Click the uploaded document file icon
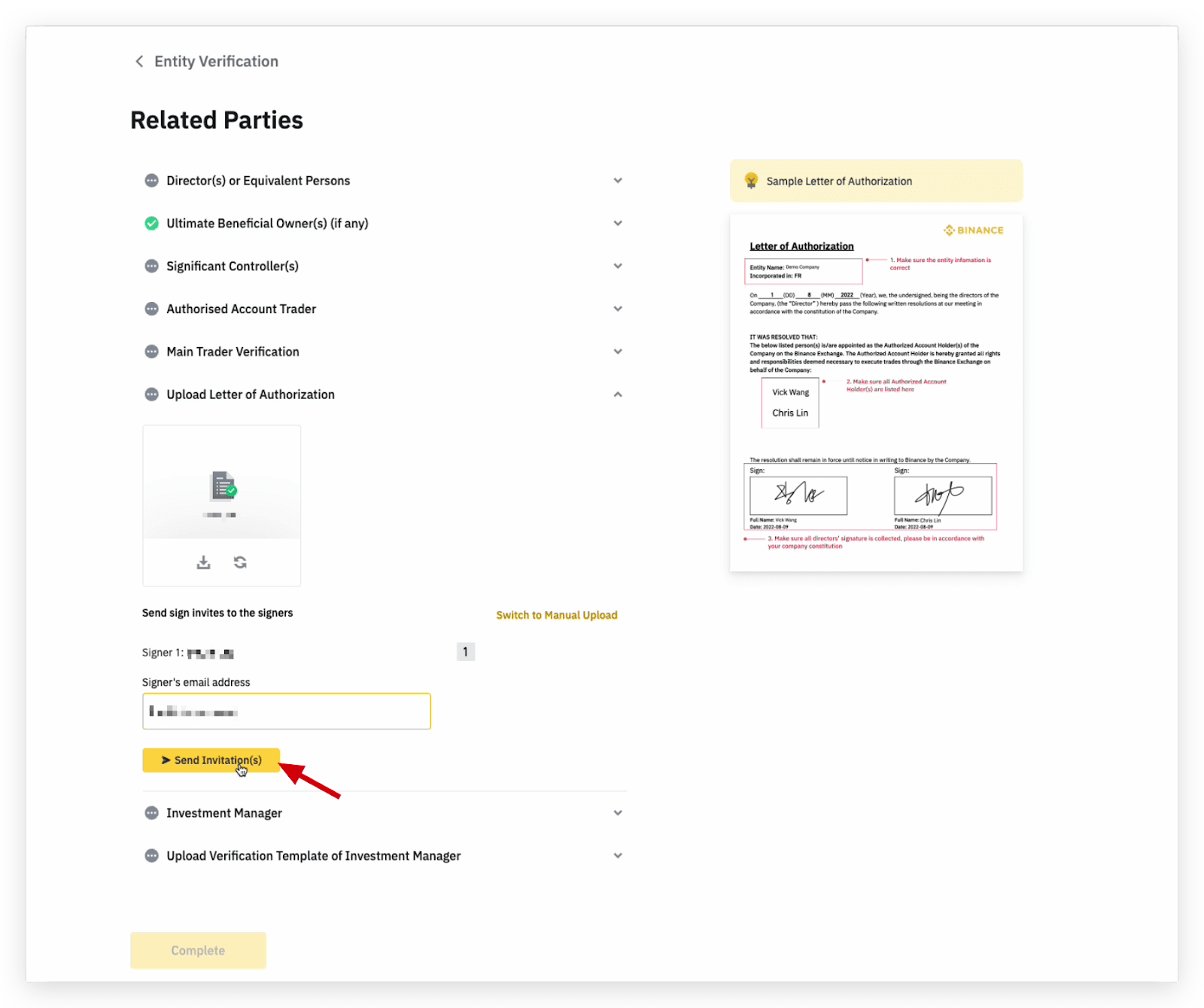The height and width of the screenshot is (1008, 1204). (223, 486)
